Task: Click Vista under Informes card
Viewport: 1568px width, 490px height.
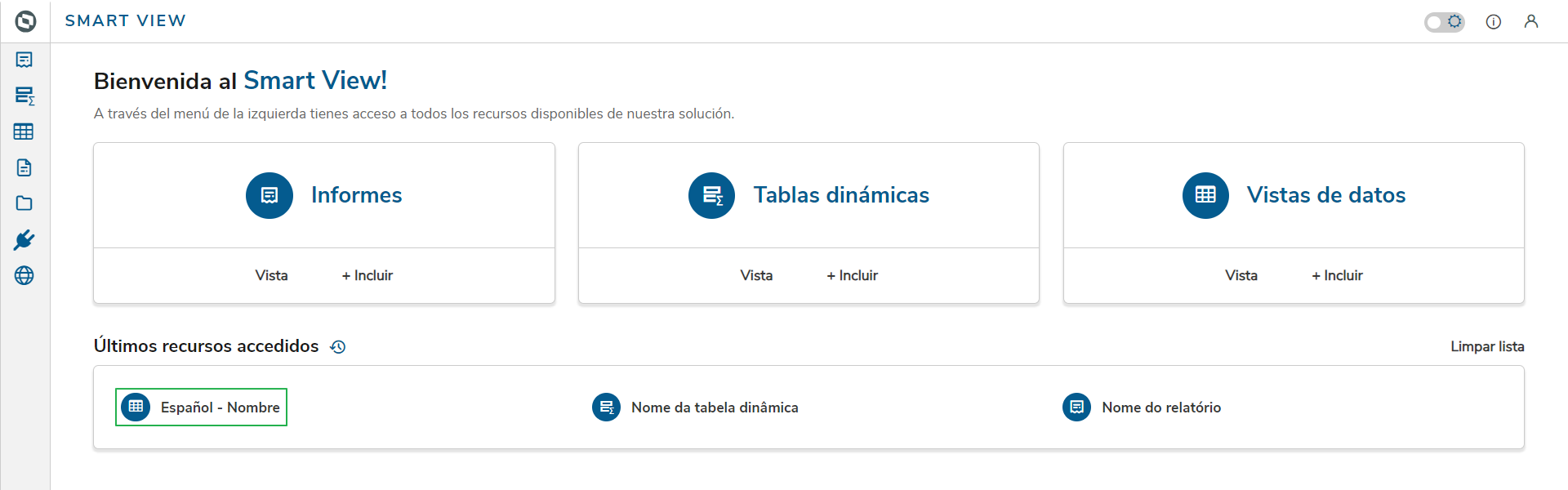Action: click(271, 276)
